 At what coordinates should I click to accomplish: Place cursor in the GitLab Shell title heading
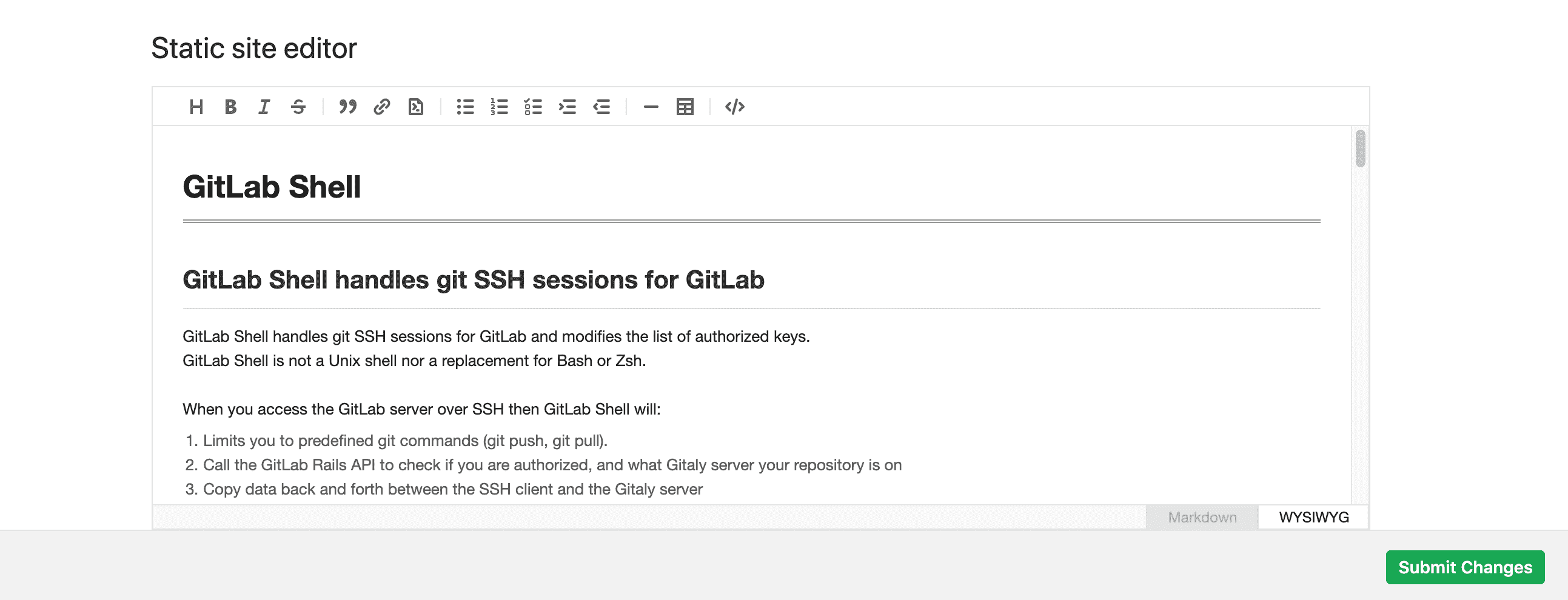(272, 187)
